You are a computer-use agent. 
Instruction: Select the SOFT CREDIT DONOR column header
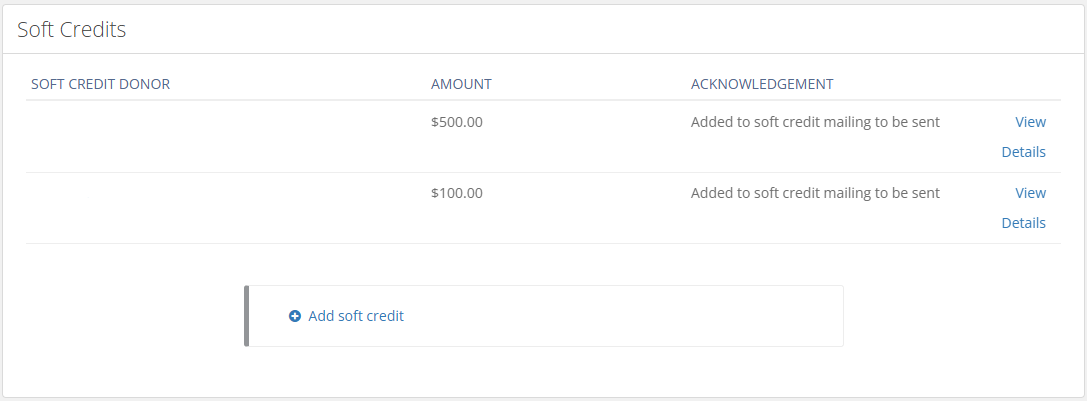point(101,85)
